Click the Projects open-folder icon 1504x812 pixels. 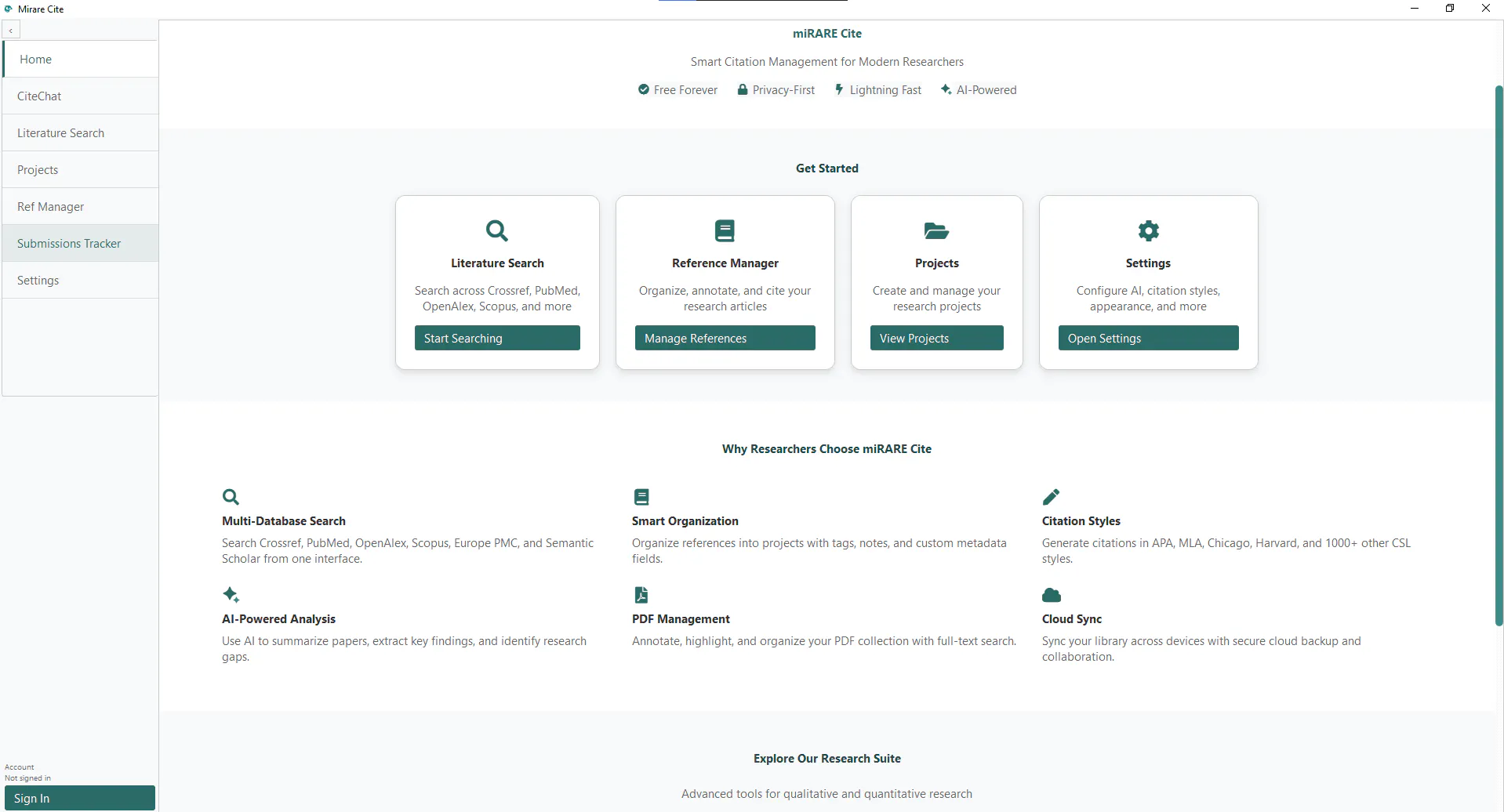[936, 230]
